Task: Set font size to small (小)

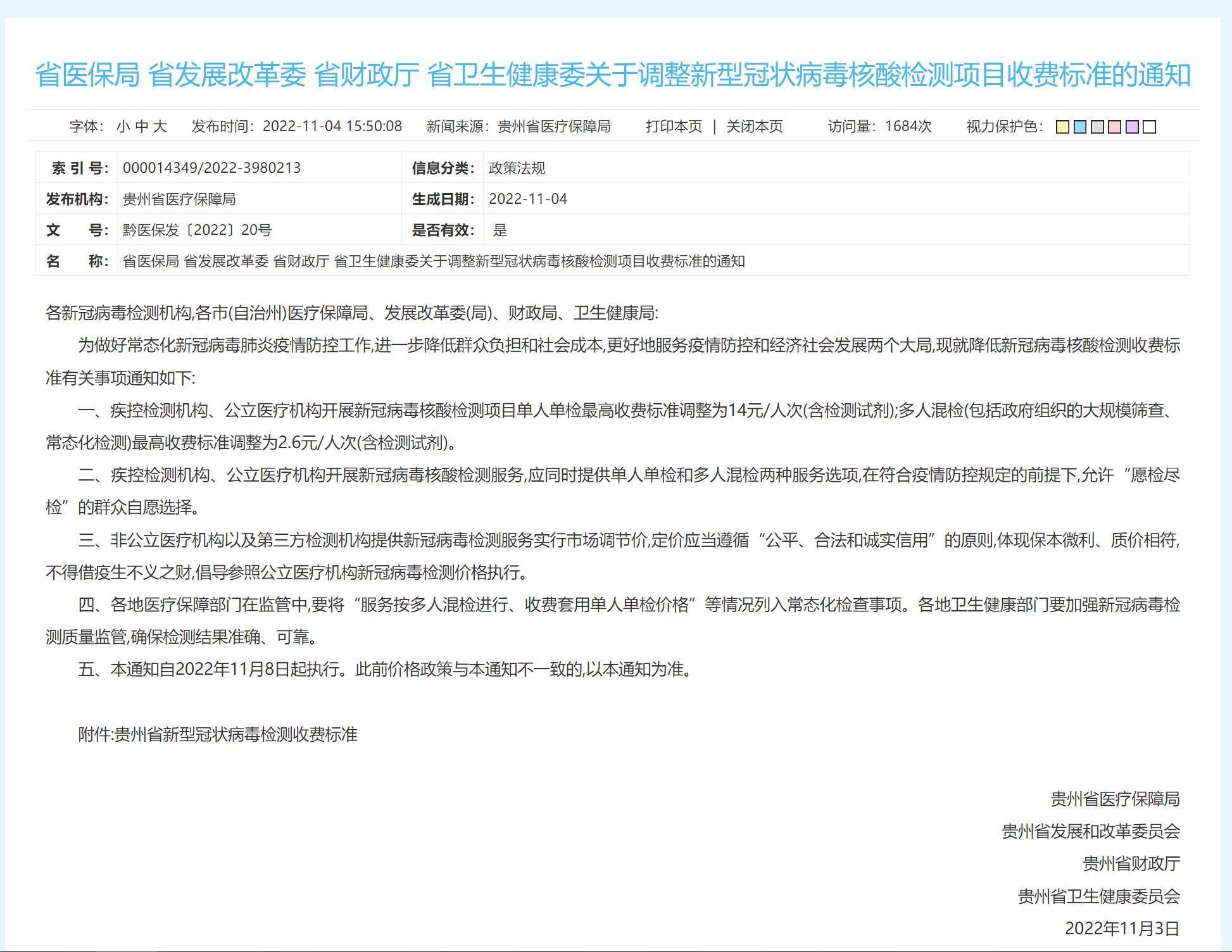Action: [x=123, y=127]
